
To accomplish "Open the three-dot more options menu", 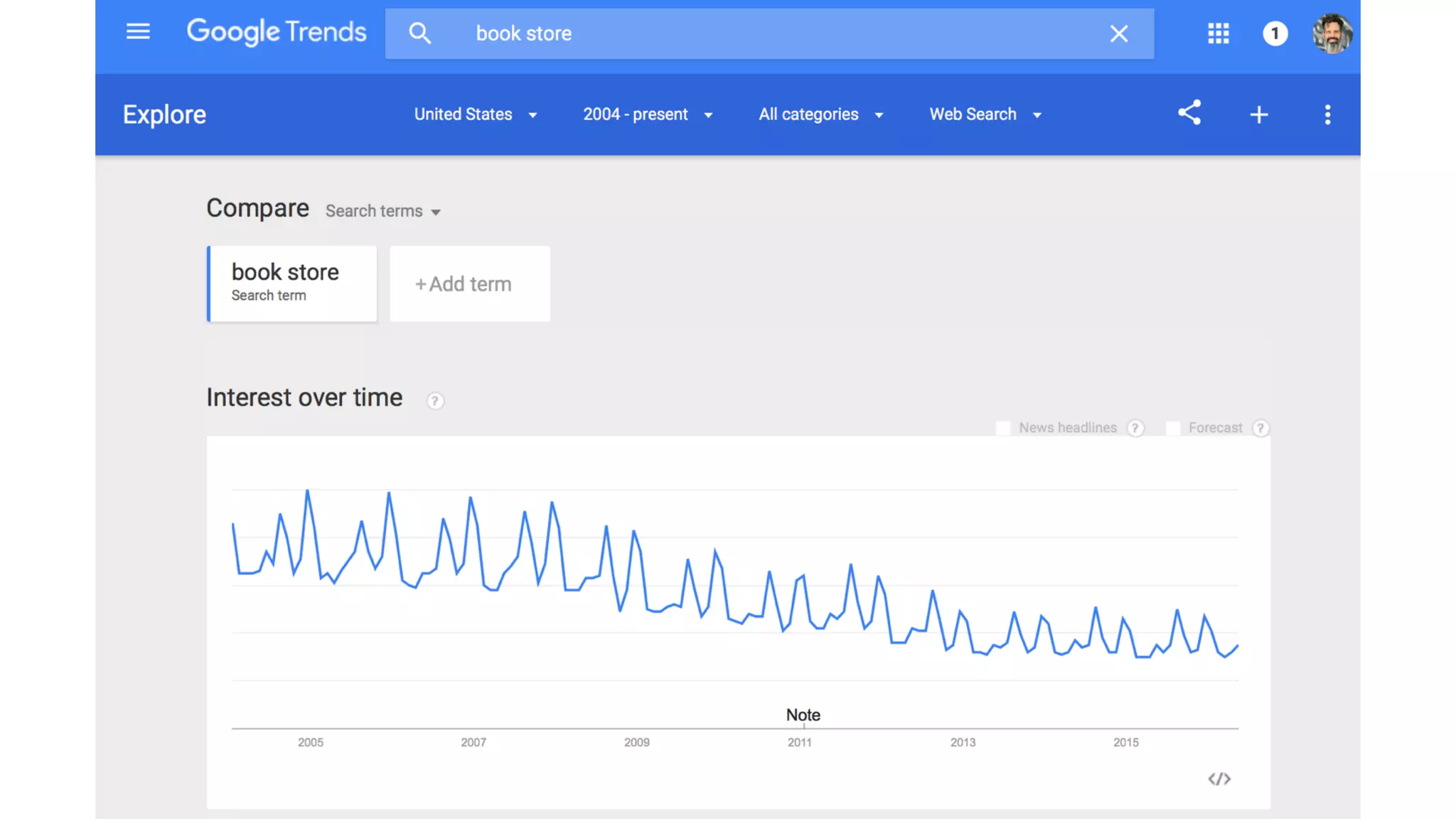I will [x=1327, y=114].
